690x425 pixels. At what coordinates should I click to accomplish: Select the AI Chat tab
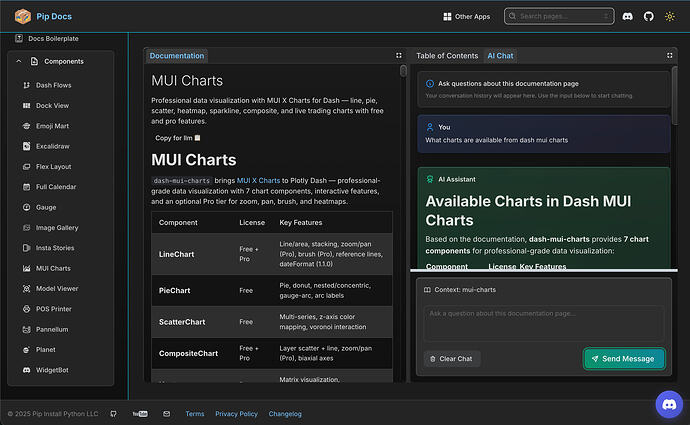pyautogui.click(x=500, y=55)
